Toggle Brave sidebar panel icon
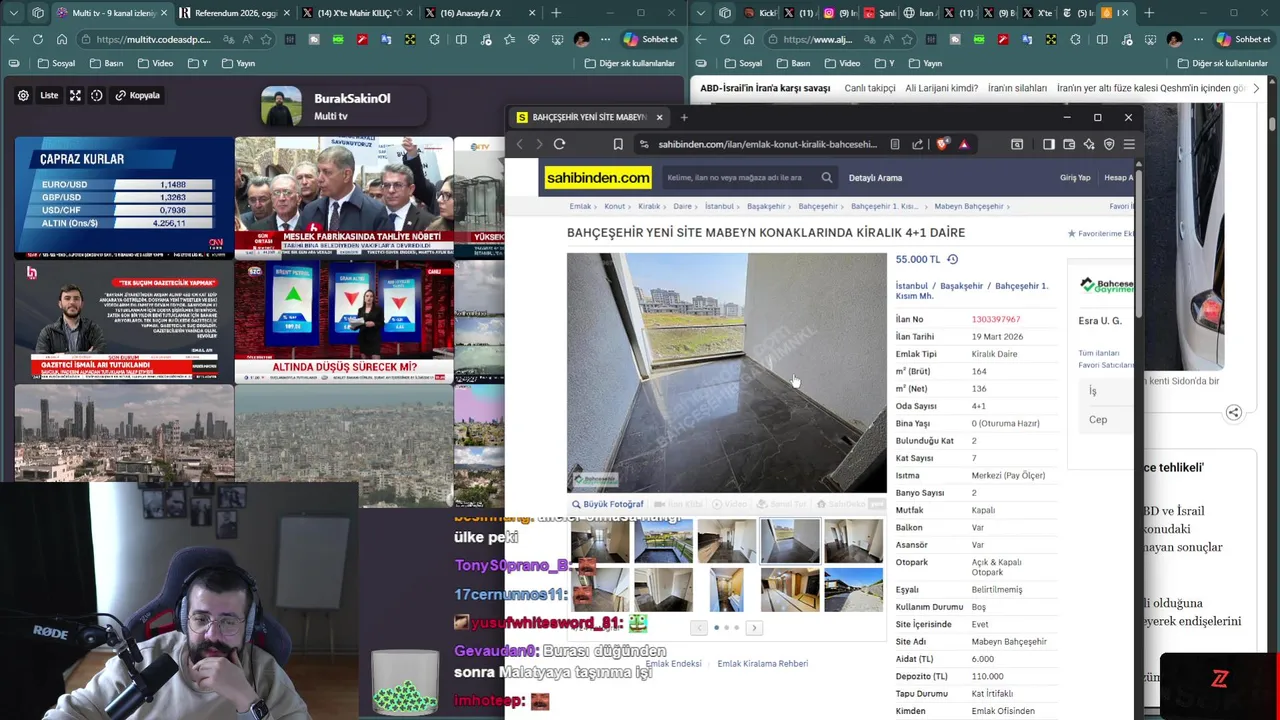Image resolution: width=1280 pixels, height=720 pixels. point(1048,144)
